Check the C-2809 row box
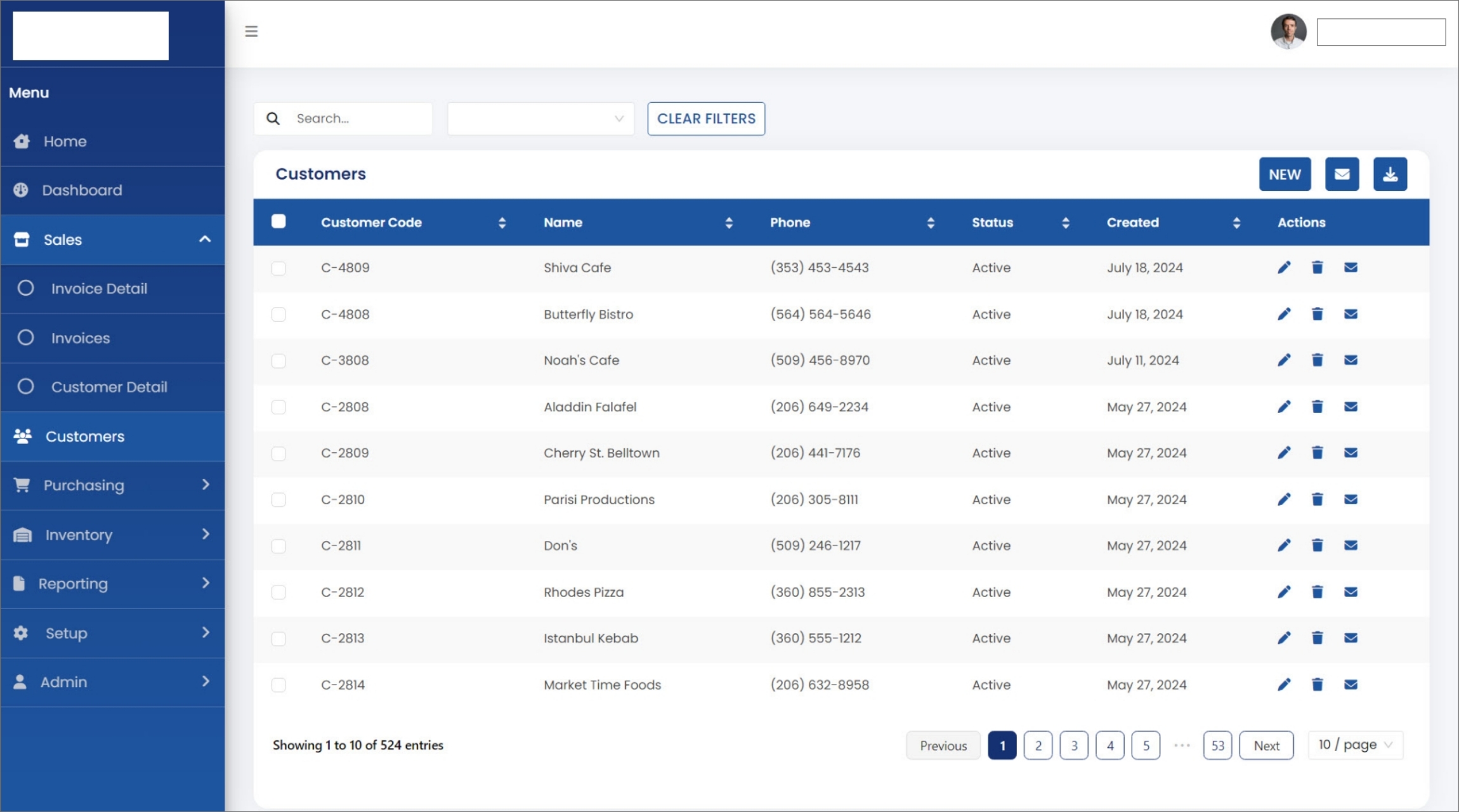Screen dimensions: 1459x812 (278, 454)
